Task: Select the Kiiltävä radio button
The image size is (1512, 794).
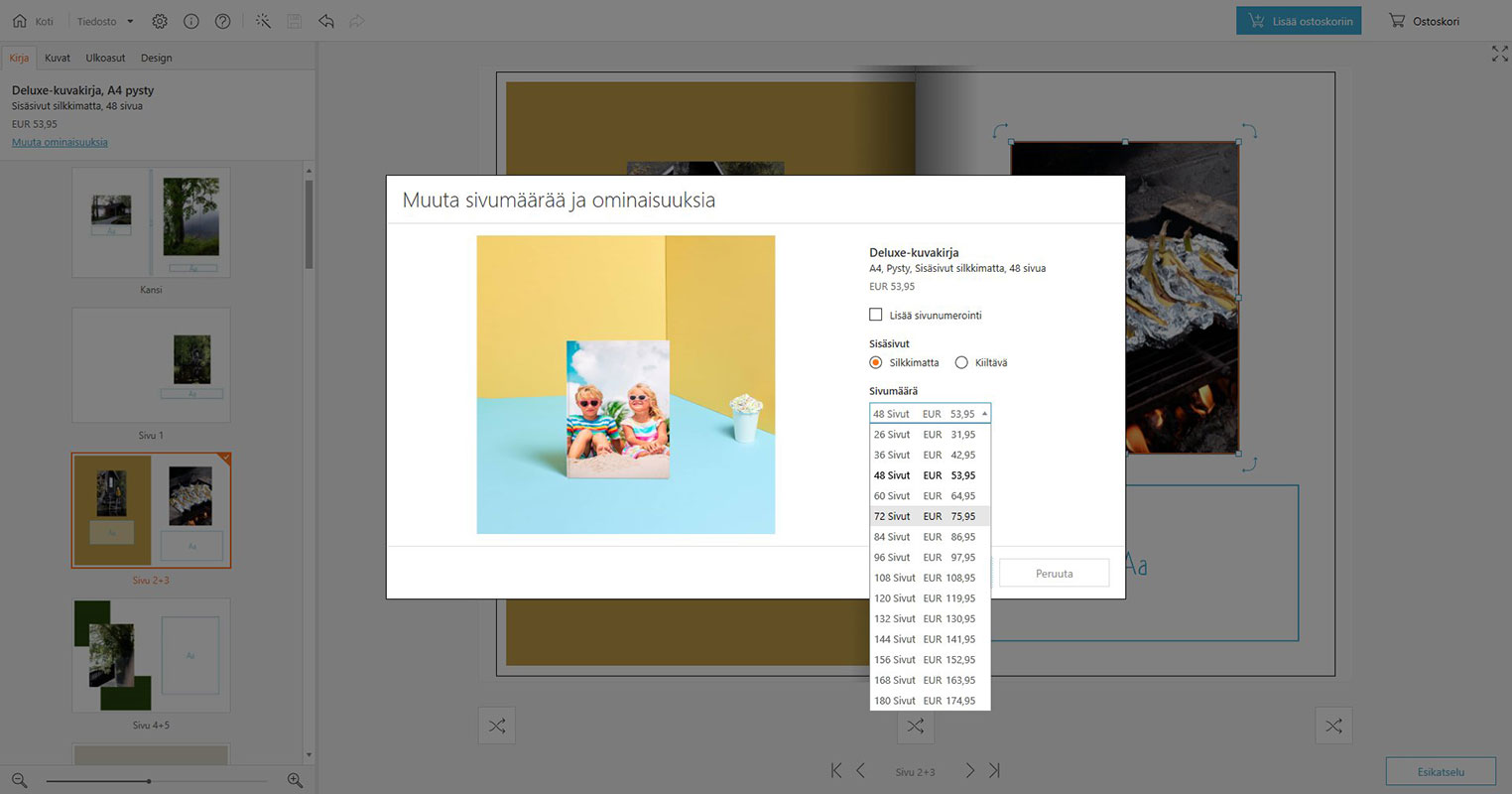Action: (961, 362)
